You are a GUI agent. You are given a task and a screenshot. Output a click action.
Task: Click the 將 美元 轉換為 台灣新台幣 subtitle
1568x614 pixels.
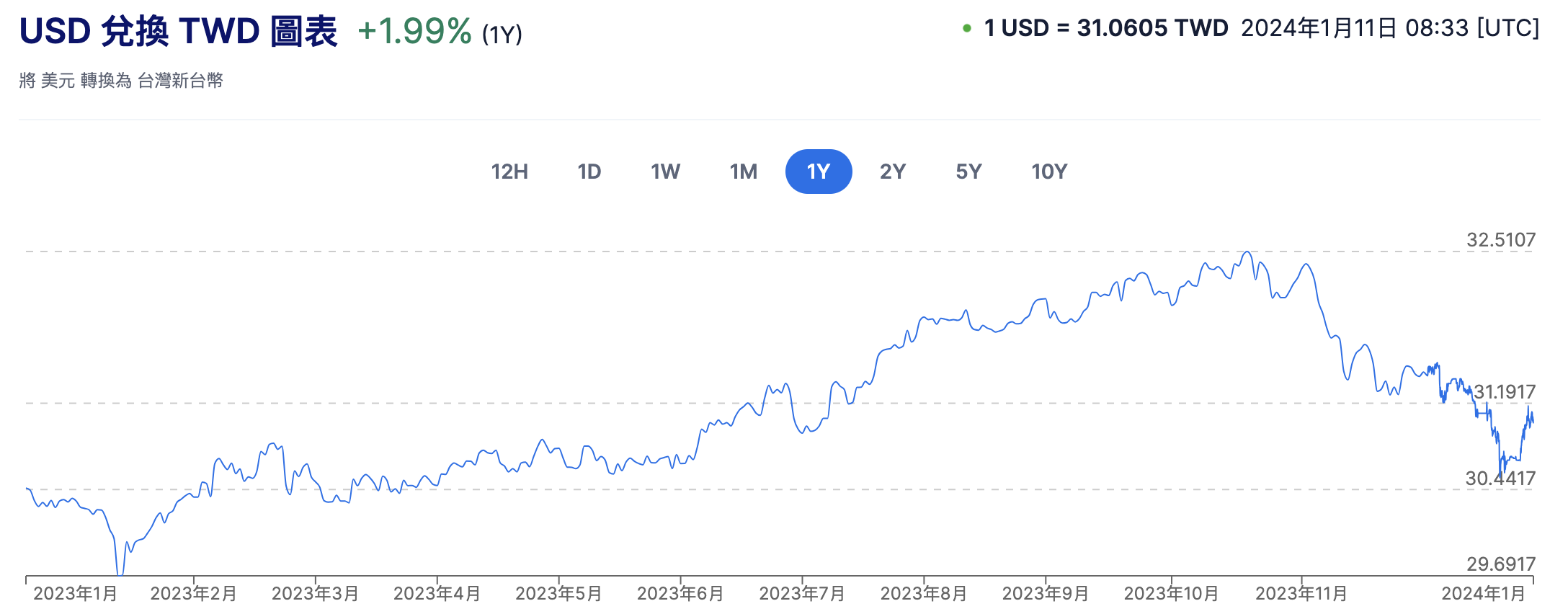point(121,81)
